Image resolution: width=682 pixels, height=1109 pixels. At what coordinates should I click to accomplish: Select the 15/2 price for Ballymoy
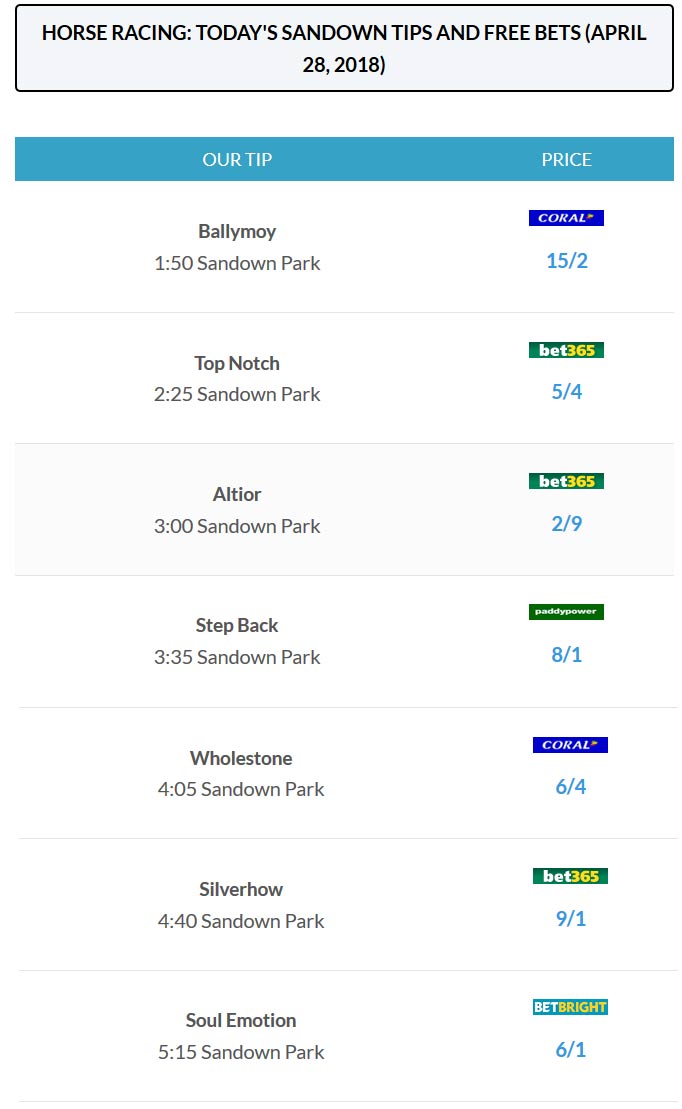(x=567, y=261)
